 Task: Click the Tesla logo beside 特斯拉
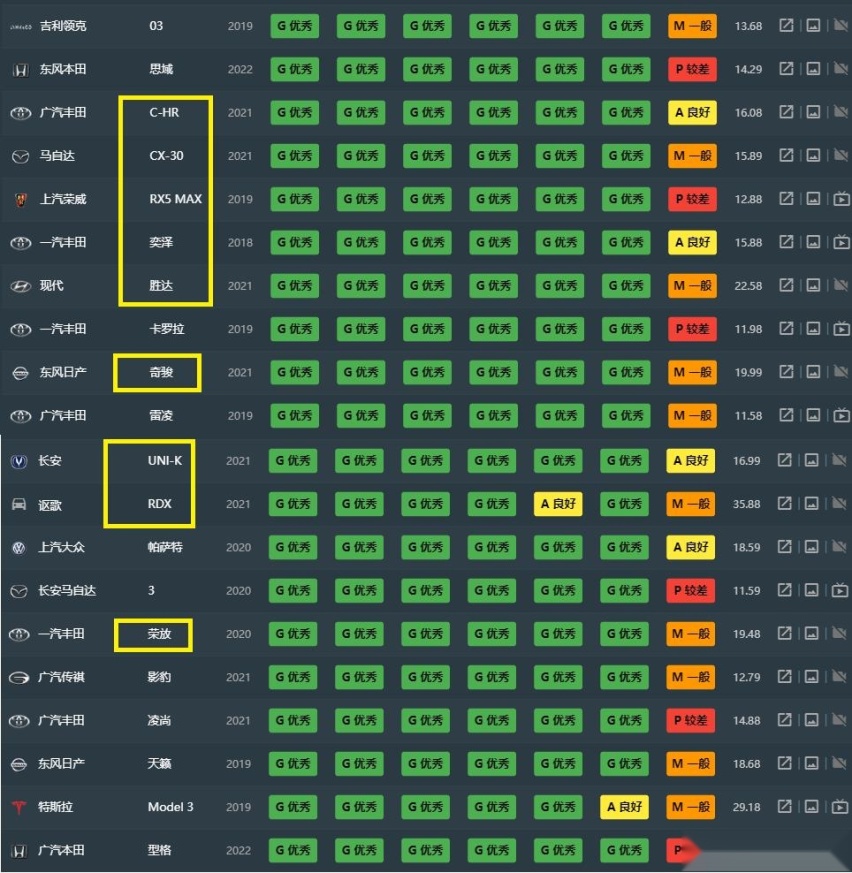point(19,807)
